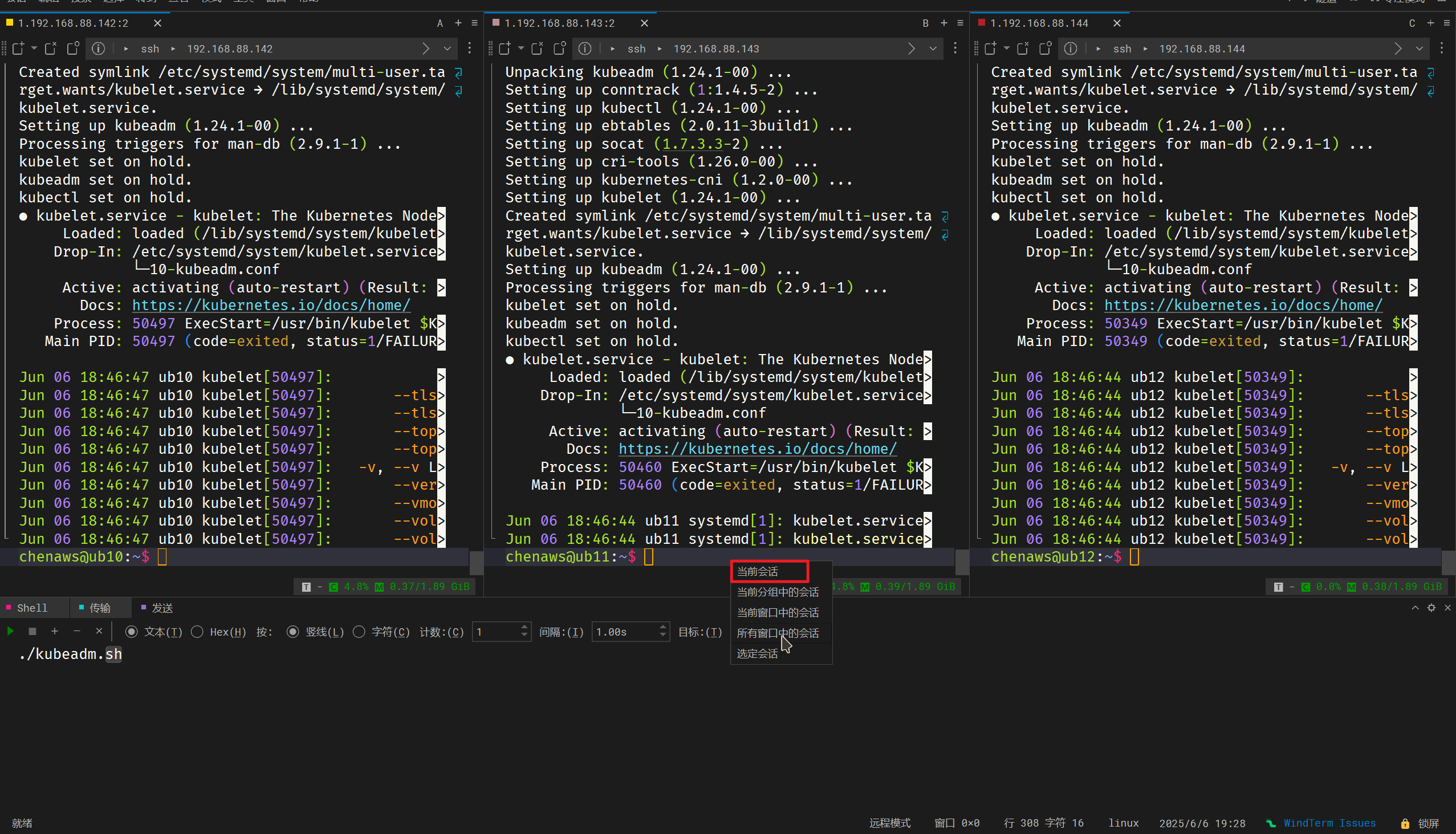Image resolution: width=1456 pixels, height=834 pixels.
Task: Open the hamburger menu of tab group B
Action: point(960,23)
